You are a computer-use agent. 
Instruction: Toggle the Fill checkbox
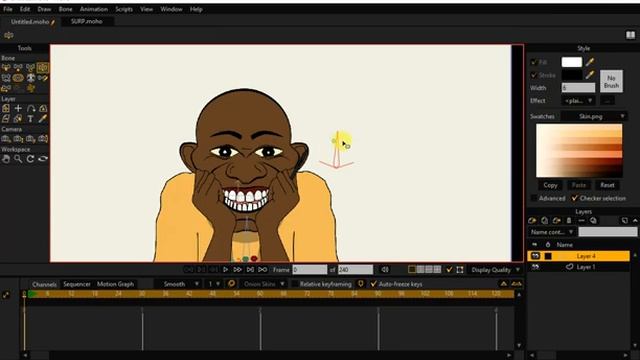coord(533,62)
